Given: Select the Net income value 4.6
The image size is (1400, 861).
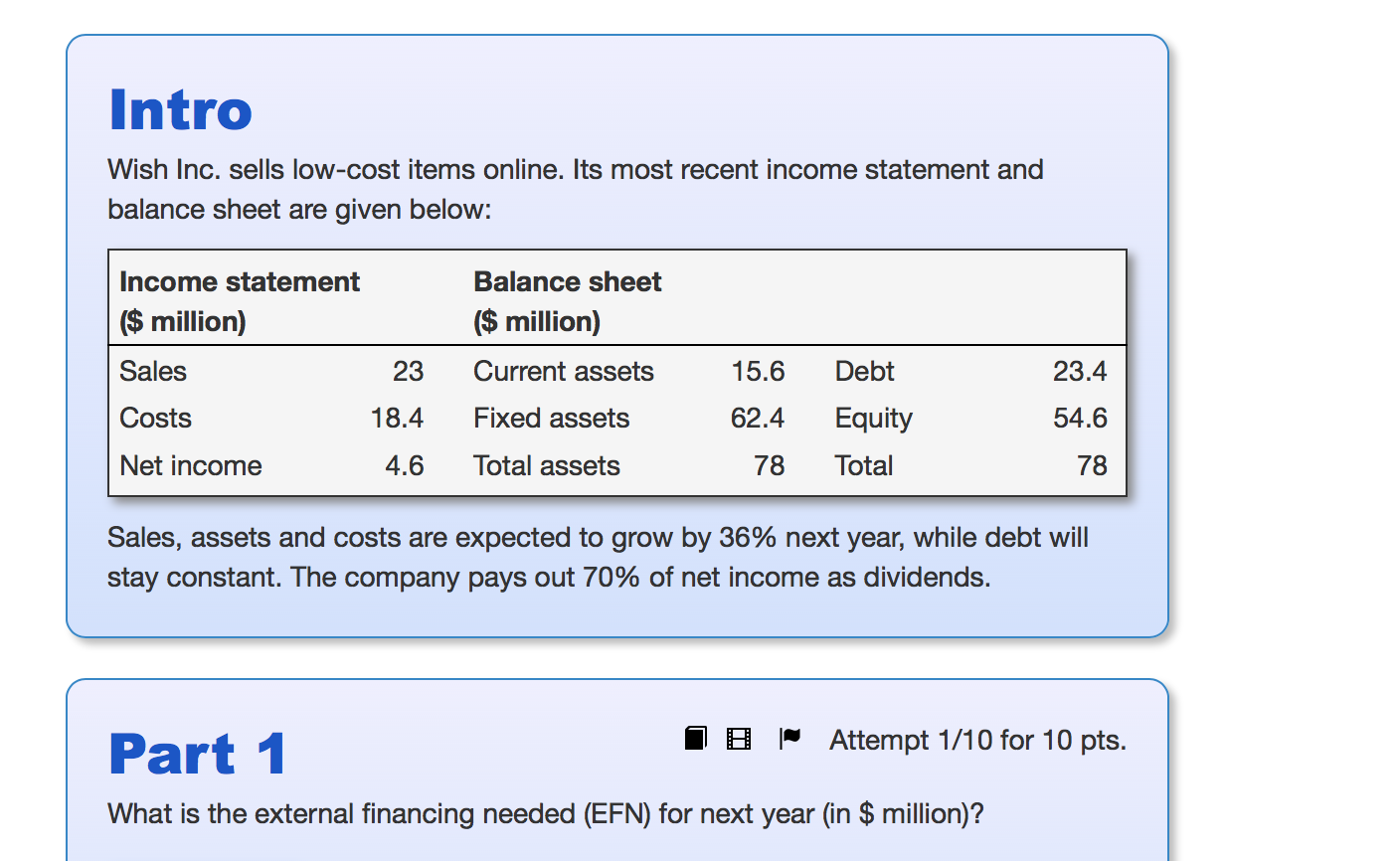Looking at the screenshot, I should (405, 465).
